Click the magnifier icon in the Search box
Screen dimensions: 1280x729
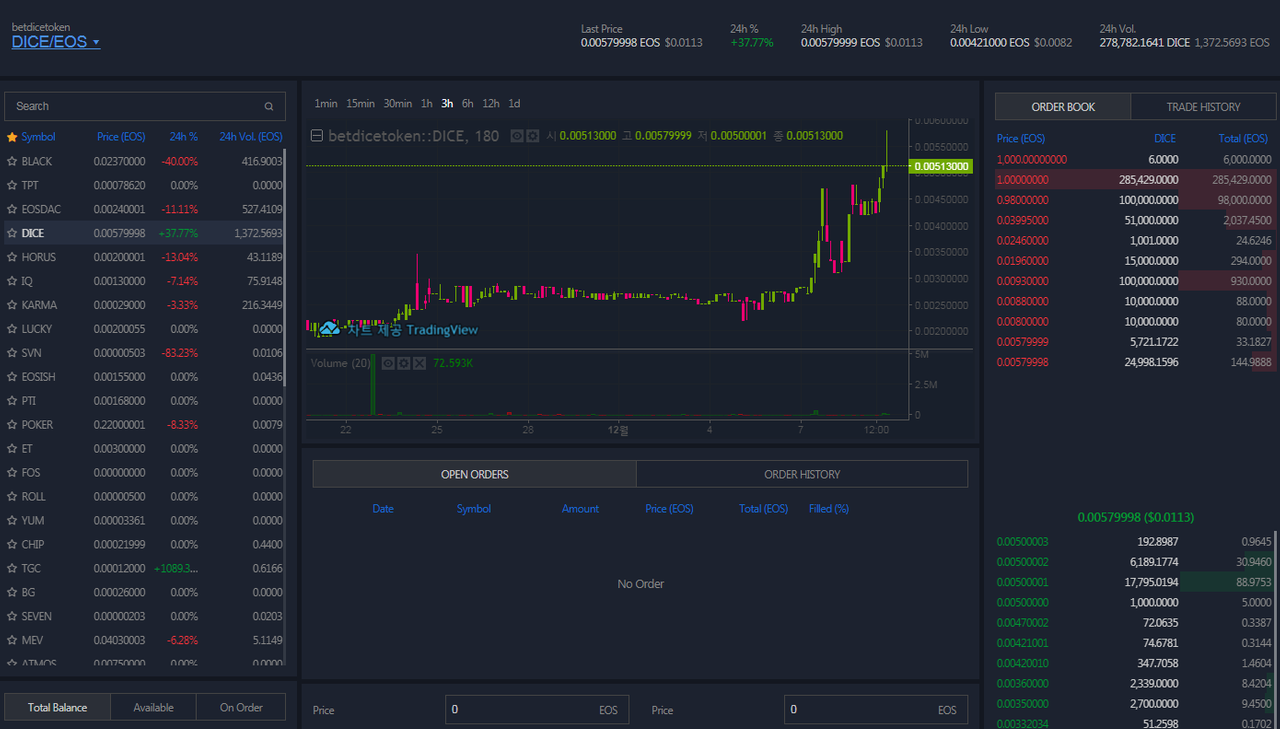click(269, 106)
